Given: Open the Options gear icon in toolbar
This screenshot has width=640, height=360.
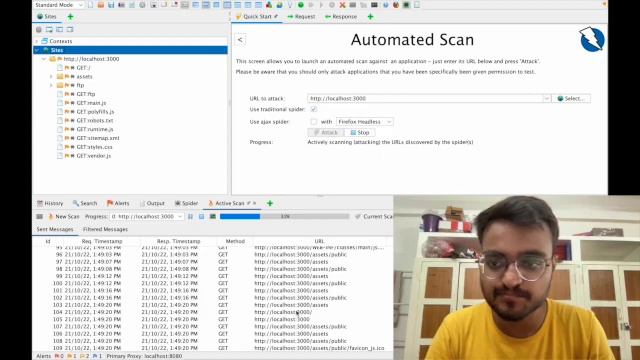Looking at the screenshot, I should pos(142,5).
